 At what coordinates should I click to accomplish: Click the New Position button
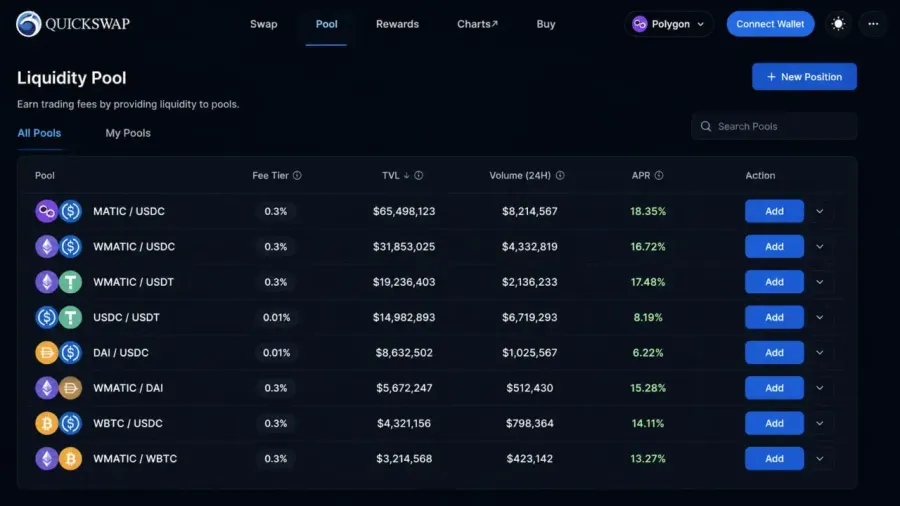tap(804, 77)
